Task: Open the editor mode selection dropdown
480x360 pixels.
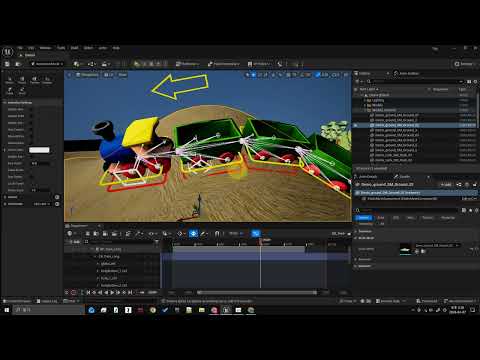Action: (x=46, y=64)
